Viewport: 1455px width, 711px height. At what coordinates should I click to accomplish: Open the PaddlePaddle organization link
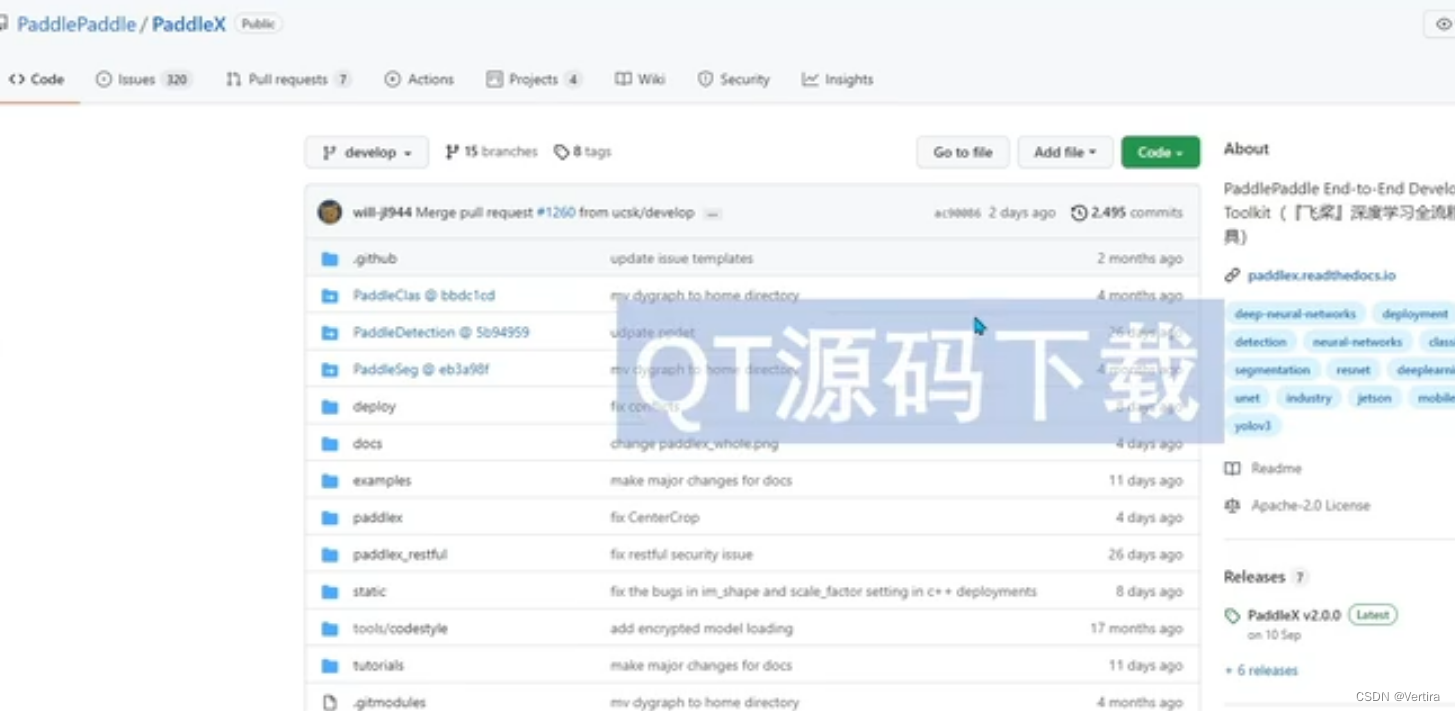pos(77,24)
